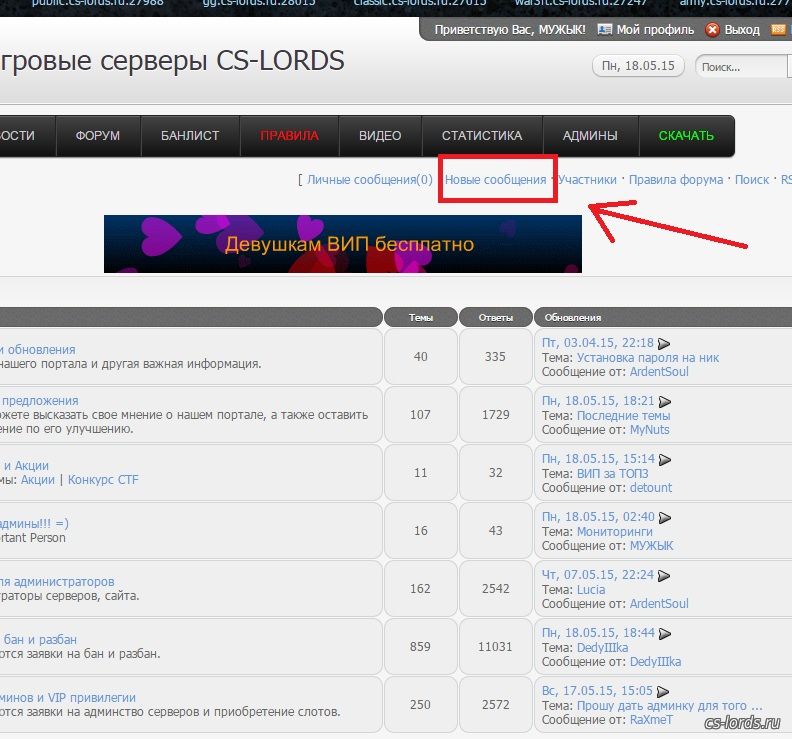Open topic Установка пароля на ник

648,358
